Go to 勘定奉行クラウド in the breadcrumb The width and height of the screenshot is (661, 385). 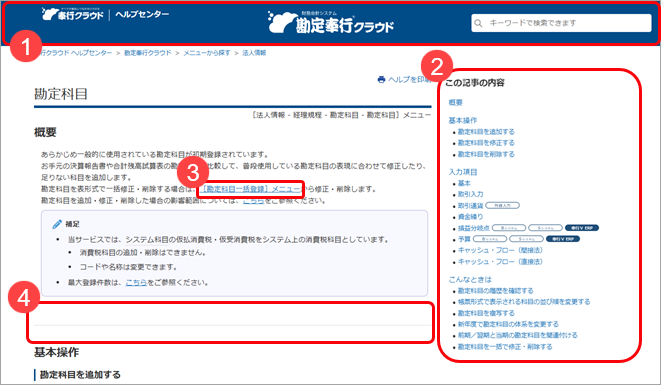pyautogui.click(x=148, y=53)
